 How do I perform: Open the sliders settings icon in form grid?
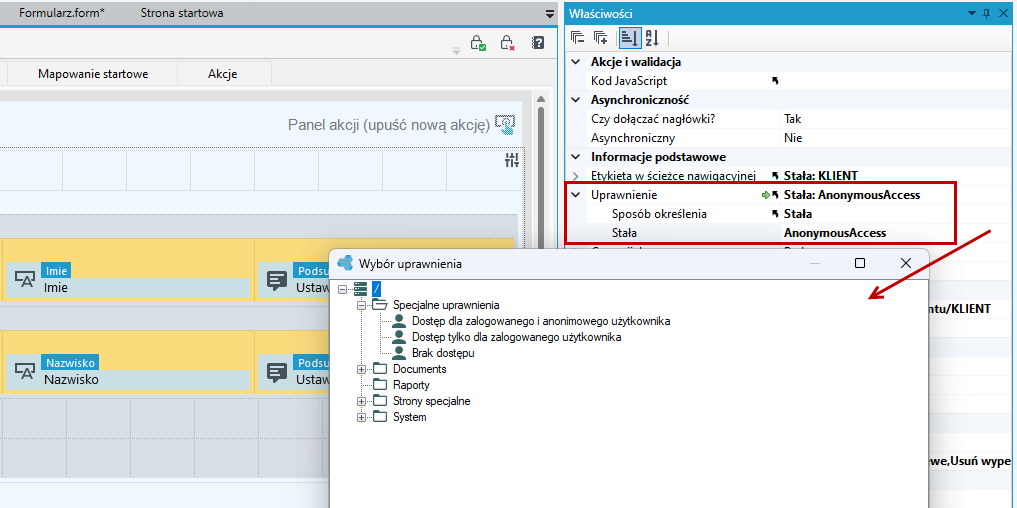click(512, 160)
